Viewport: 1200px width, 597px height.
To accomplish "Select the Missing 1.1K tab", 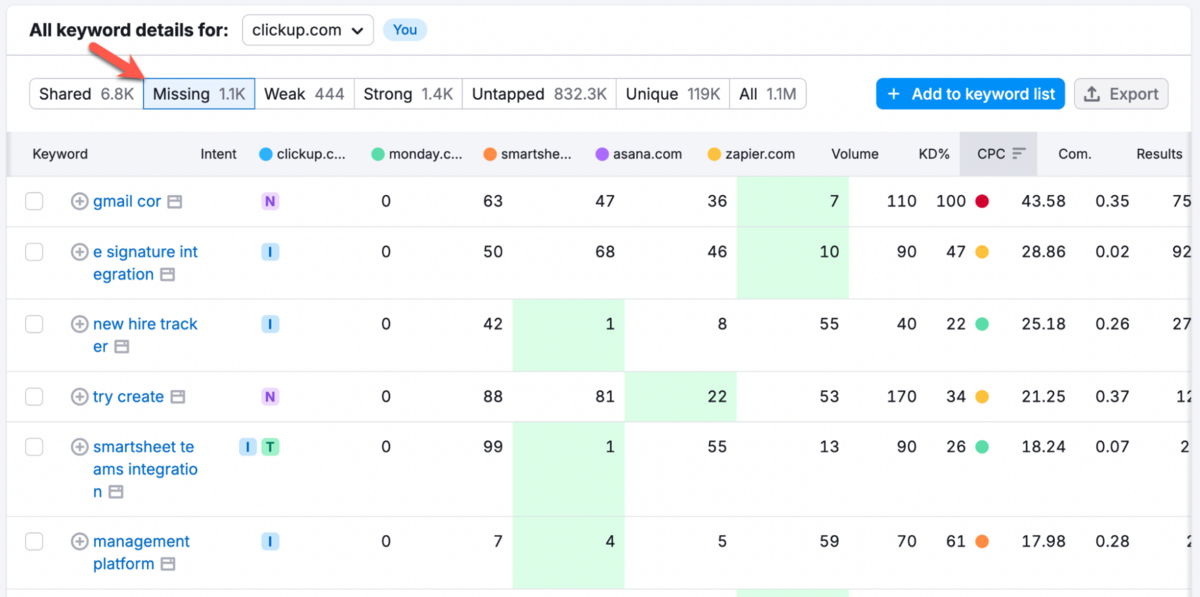I will click(x=199, y=94).
